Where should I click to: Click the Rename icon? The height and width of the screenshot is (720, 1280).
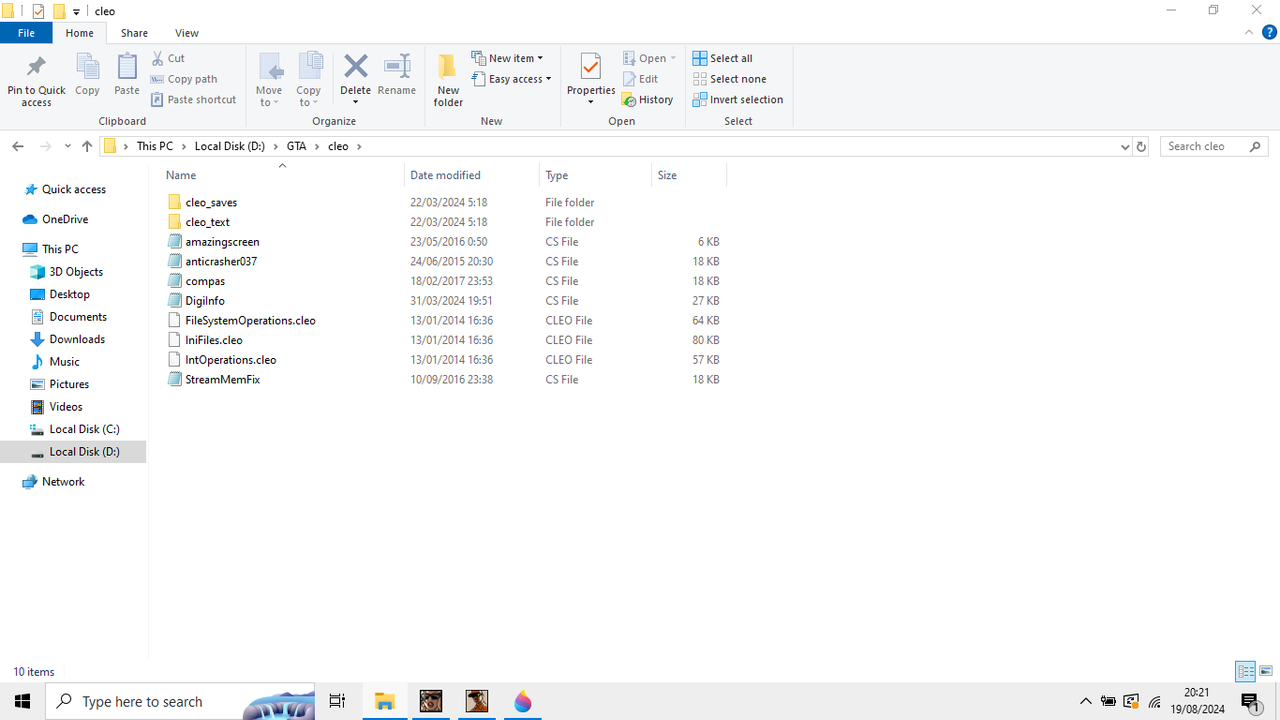click(x=397, y=66)
